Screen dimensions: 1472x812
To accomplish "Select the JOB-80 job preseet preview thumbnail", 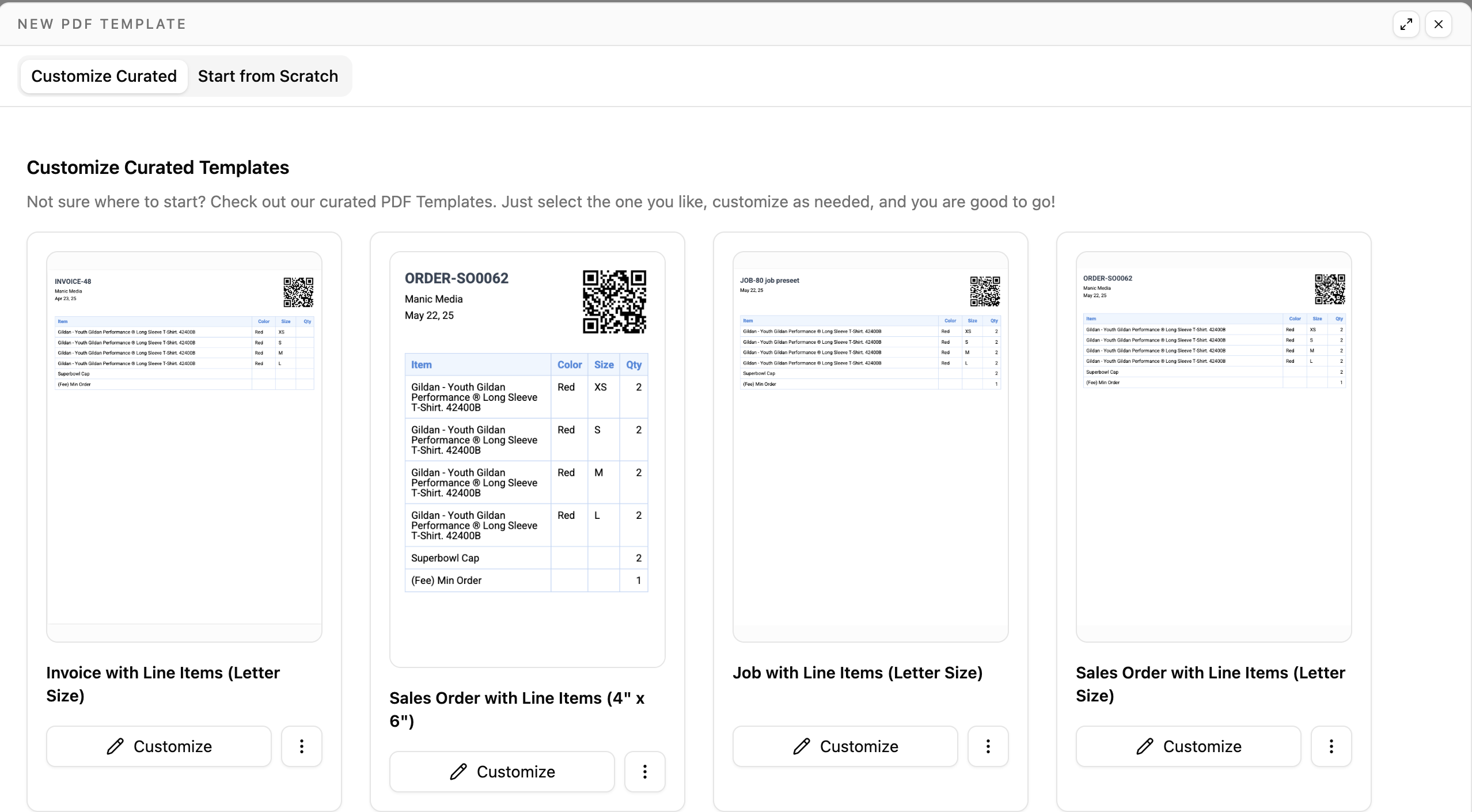I will 871,447.
